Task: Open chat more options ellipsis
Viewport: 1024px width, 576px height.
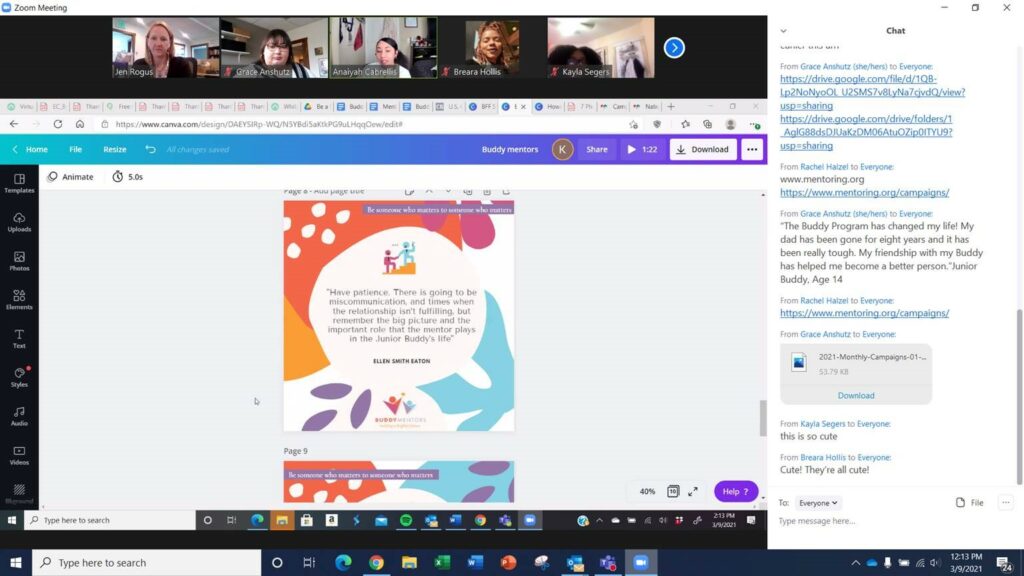Action: coord(1006,502)
